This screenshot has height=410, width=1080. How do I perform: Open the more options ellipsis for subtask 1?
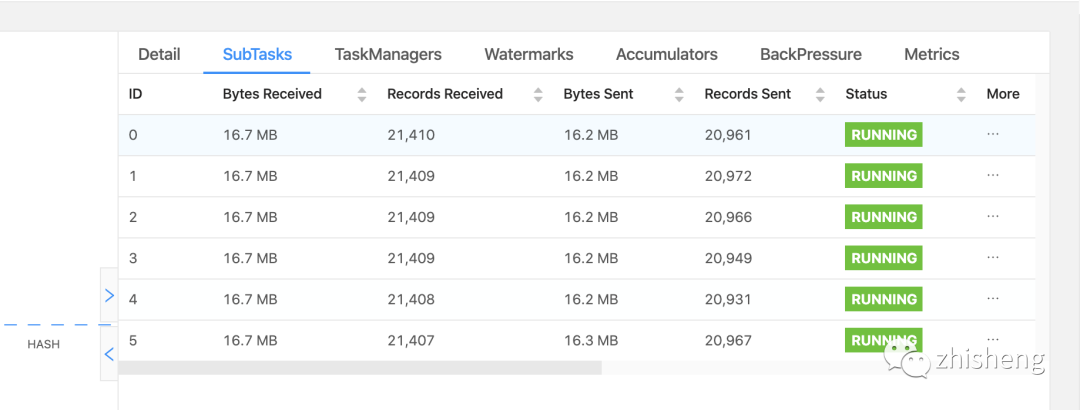click(x=993, y=175)
